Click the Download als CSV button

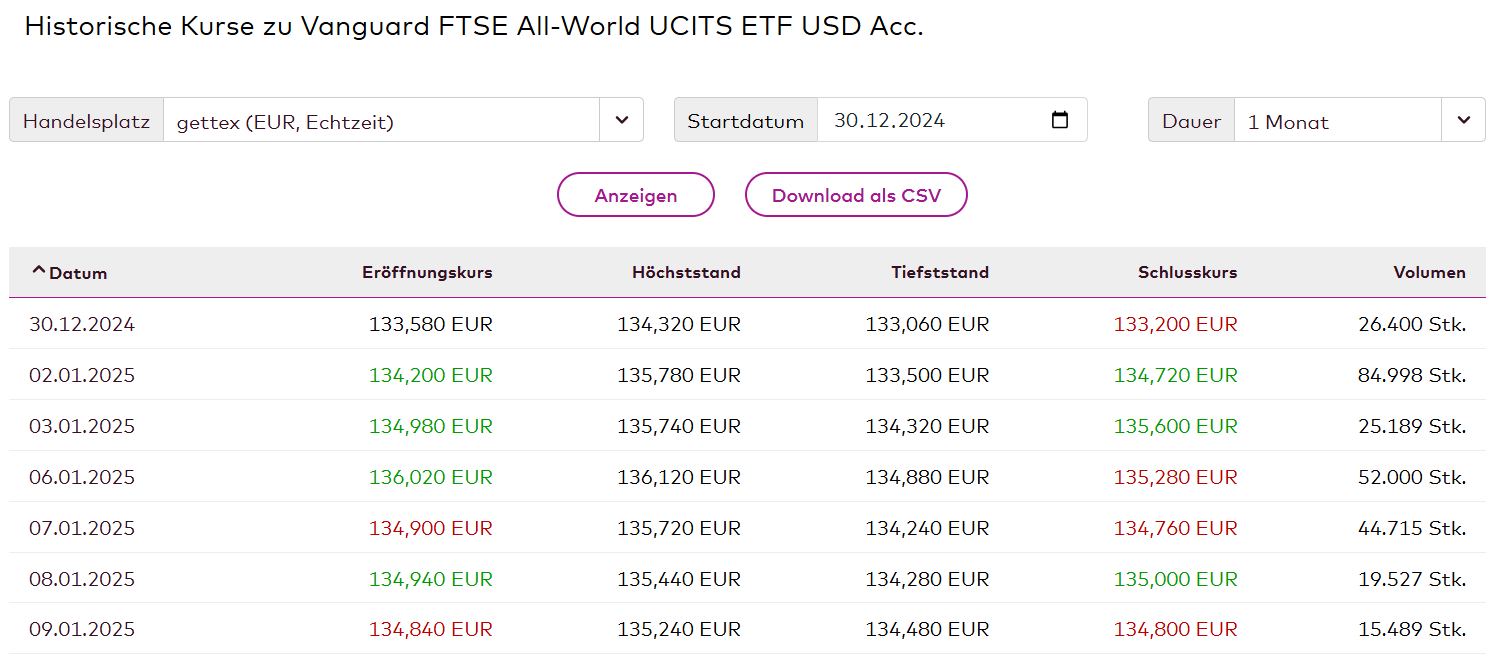click(x=856, y=195)
